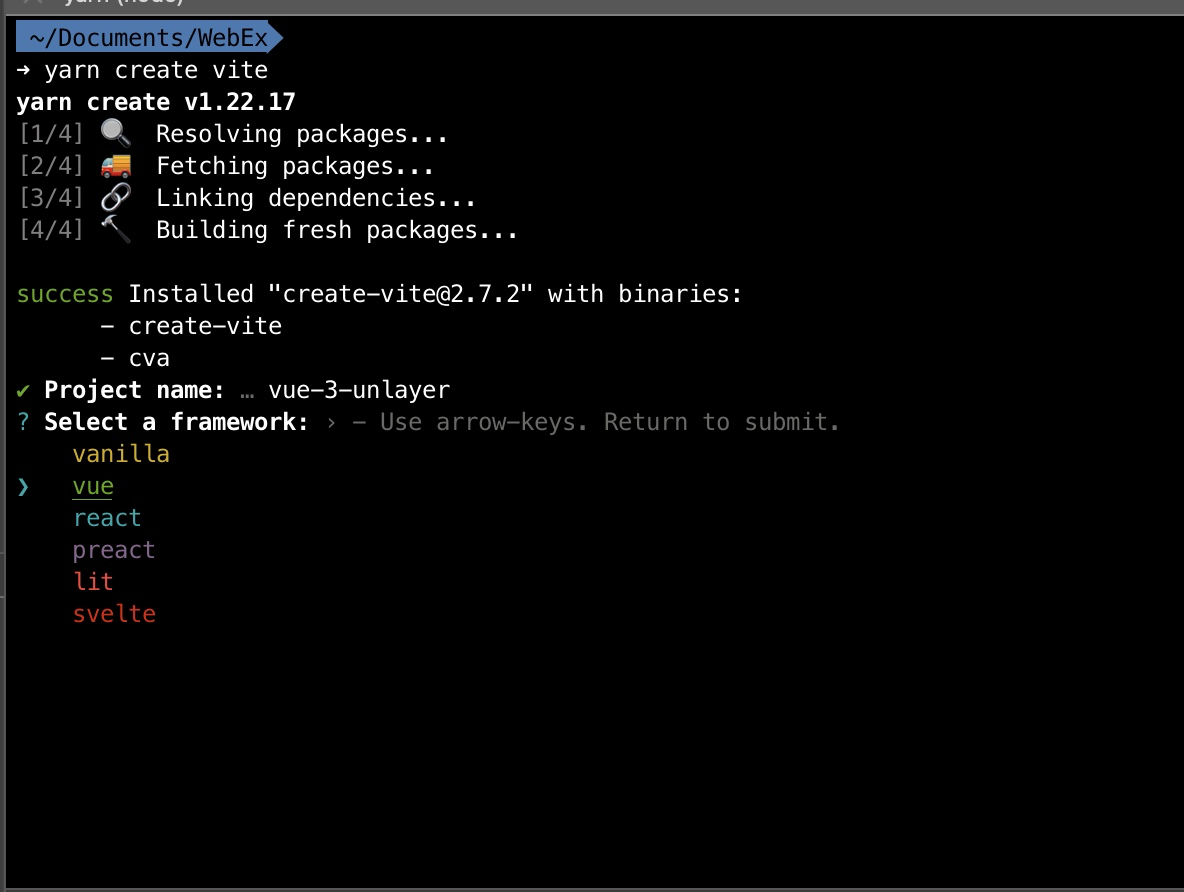
Task: Click the magnifying glass emoji icon
Action: (116, 134)
